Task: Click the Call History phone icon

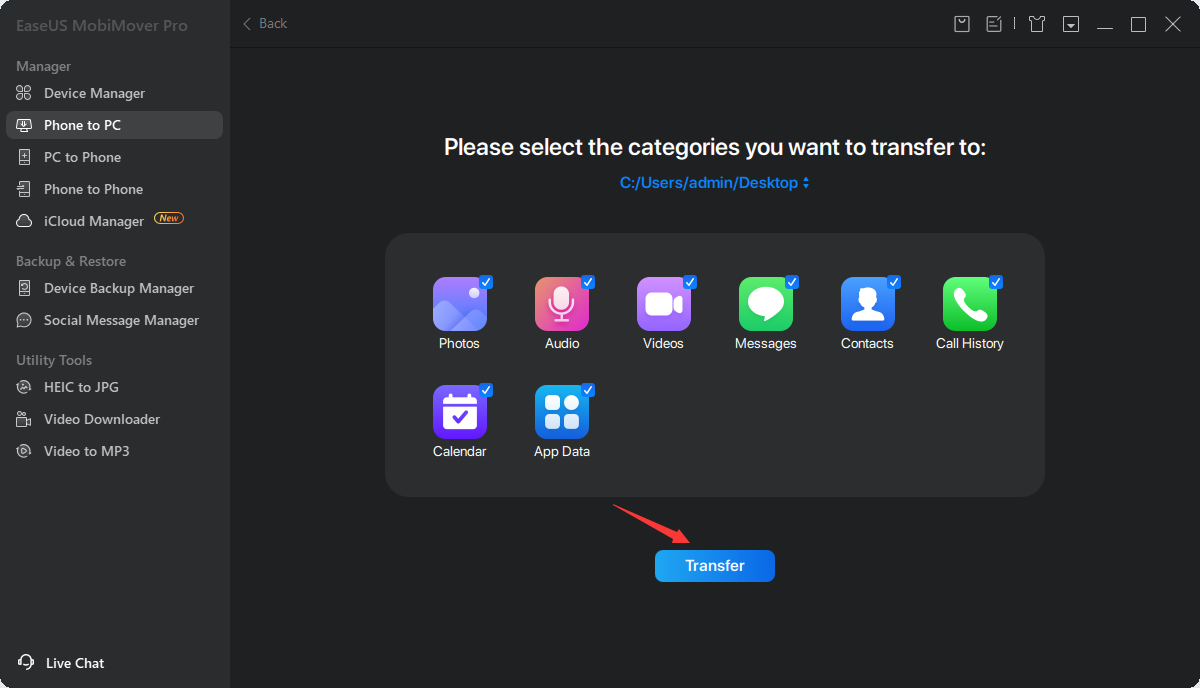Action: 970,304
